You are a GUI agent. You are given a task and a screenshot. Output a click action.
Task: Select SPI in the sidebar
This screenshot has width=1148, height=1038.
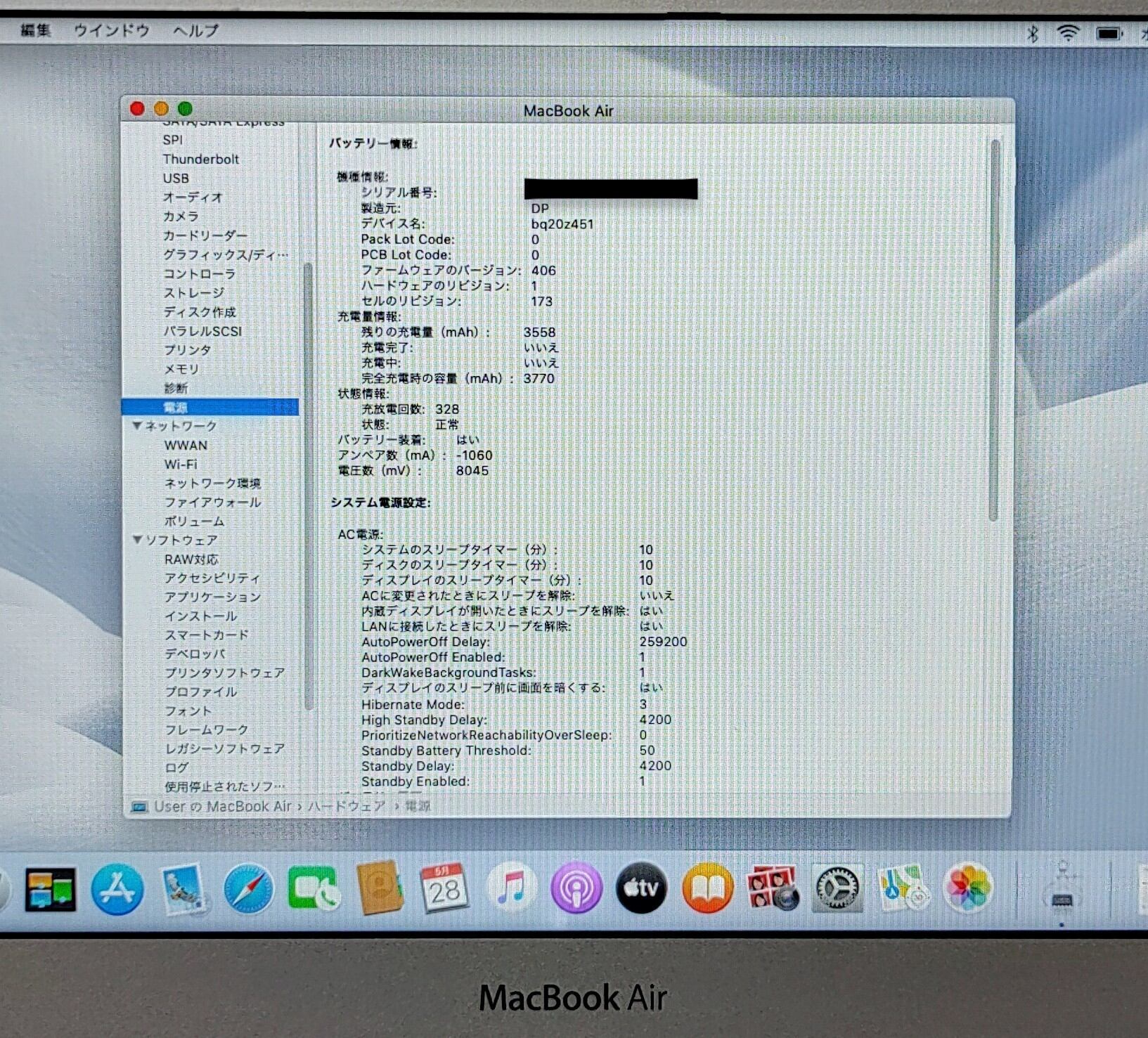point(173,140)
